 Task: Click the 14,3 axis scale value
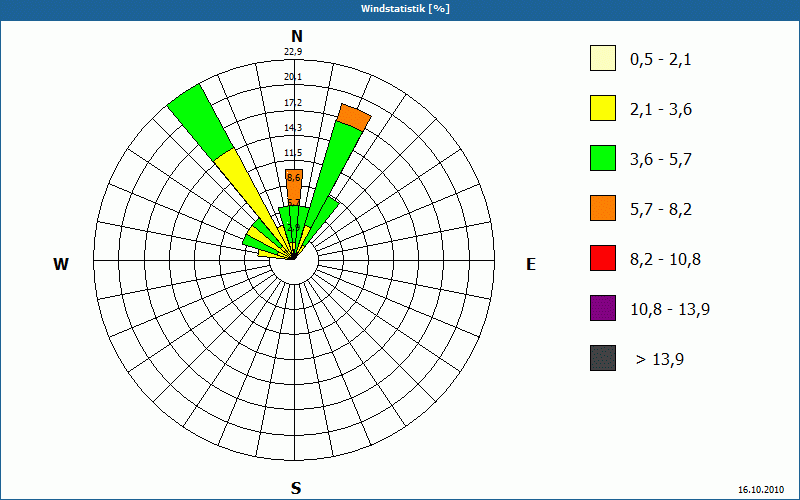click(293, 128)
